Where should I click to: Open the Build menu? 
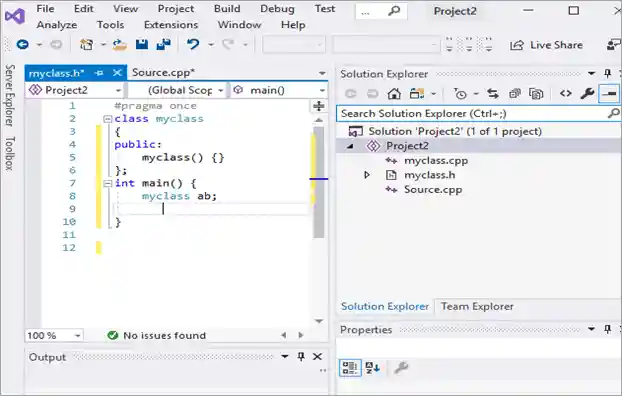click(227, 9)
